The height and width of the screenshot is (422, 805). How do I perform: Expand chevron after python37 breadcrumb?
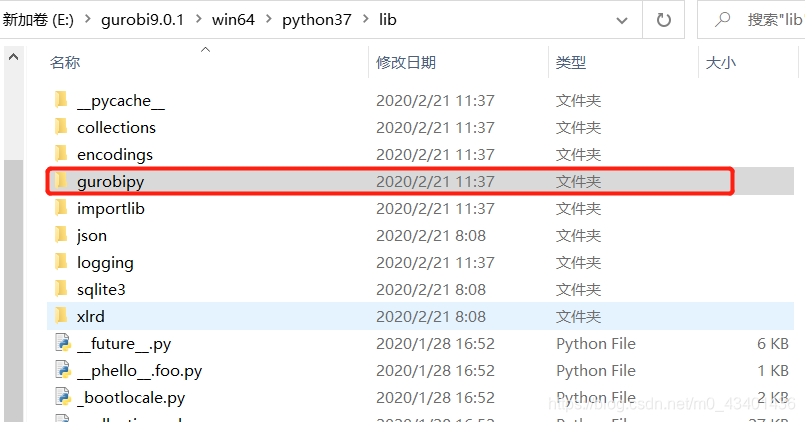pyautogui.click(x=366, y=20)
